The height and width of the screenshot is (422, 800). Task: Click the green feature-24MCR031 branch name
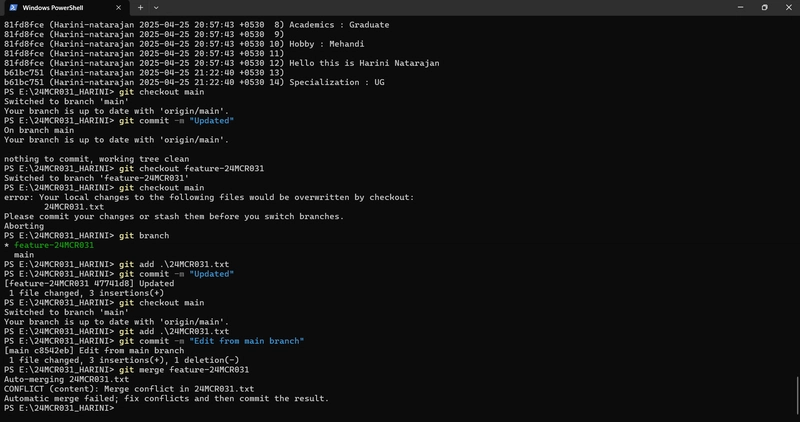(x=54, y=245)
